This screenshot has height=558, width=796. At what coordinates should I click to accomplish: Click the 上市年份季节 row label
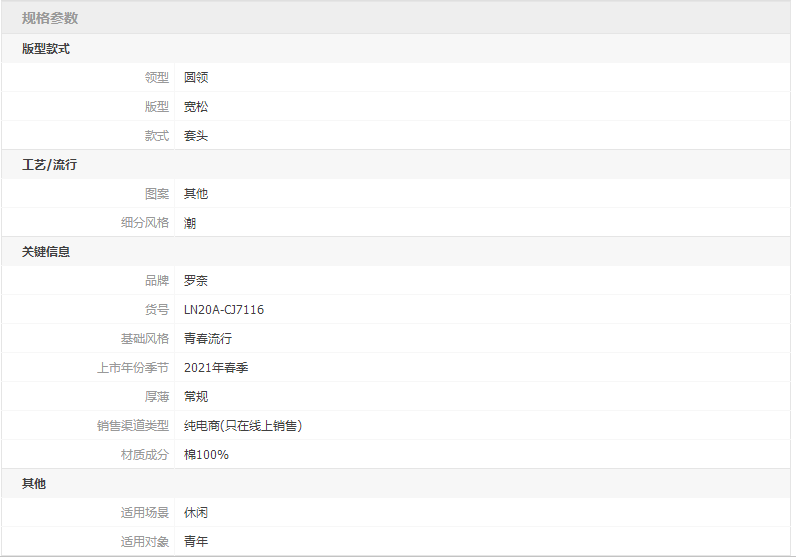(133, 368)
